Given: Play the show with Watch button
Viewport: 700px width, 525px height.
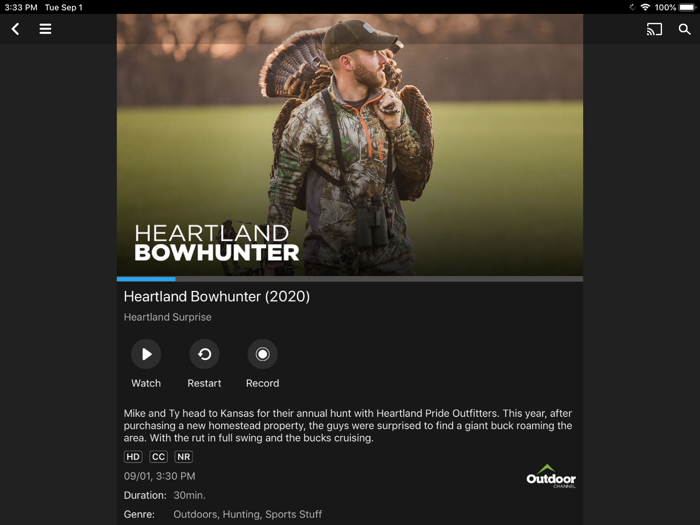Looking at the screenshot, I should 146,354.
